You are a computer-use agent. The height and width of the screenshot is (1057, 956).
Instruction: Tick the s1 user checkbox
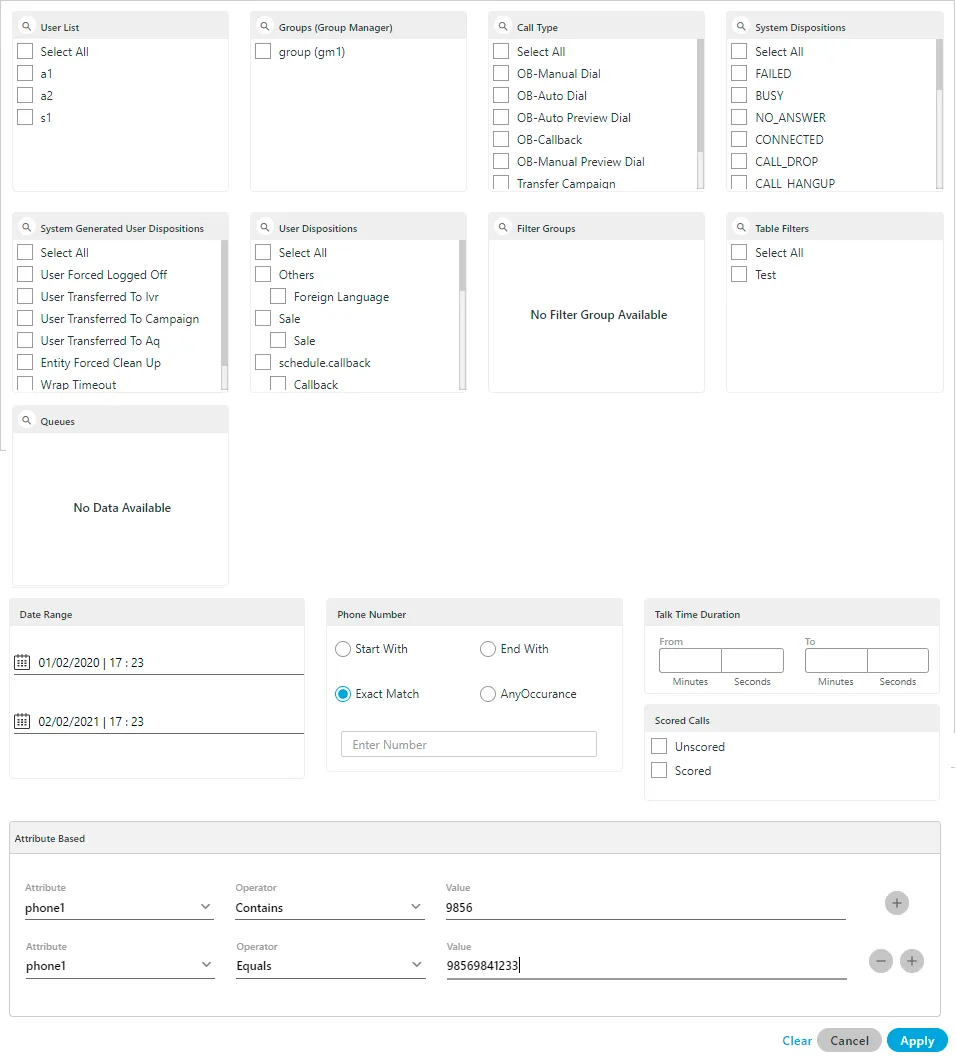(x=25, y=117)
